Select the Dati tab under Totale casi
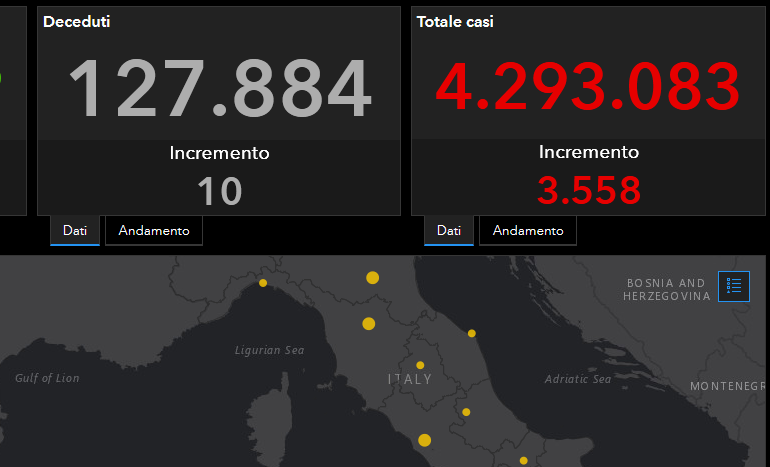770x467 pixels. click(x=449, y=231)
